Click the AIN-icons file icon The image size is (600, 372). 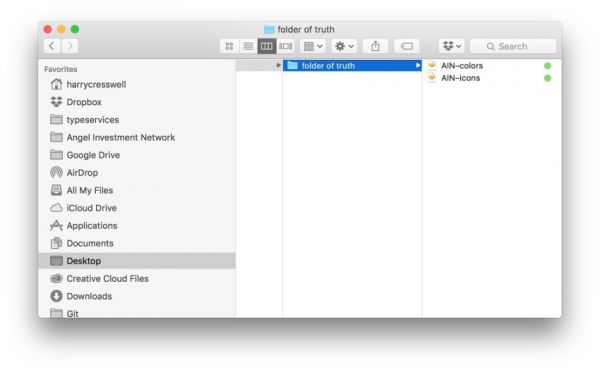pyautogui.click(x=432, y=78)
